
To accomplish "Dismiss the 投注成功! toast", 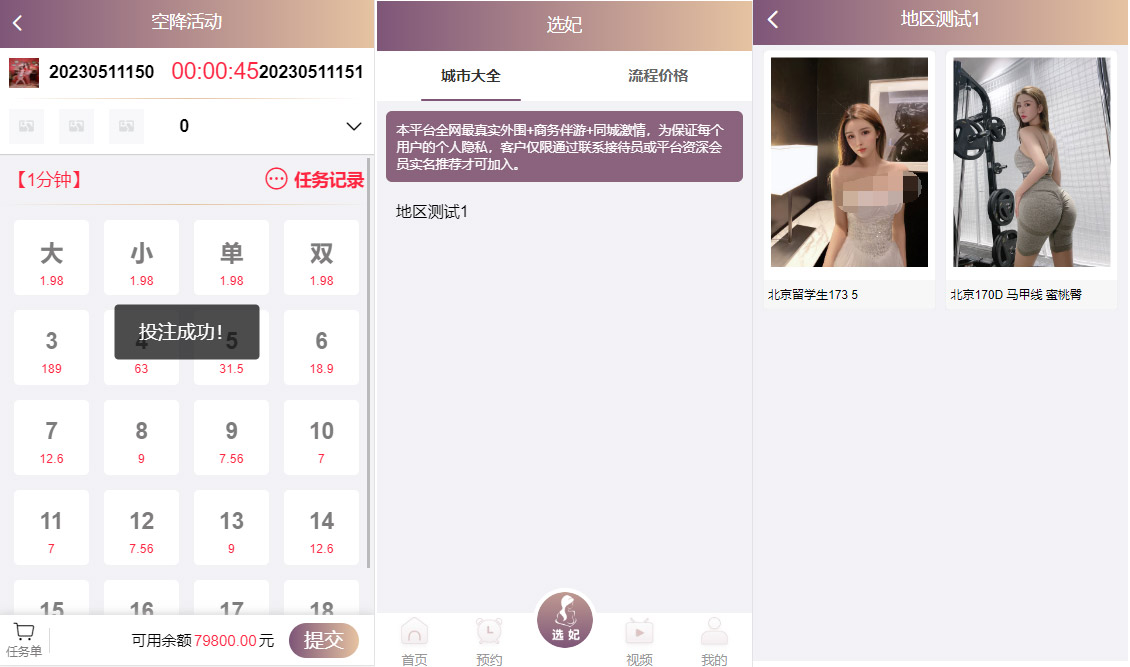I will coord(187,332).
